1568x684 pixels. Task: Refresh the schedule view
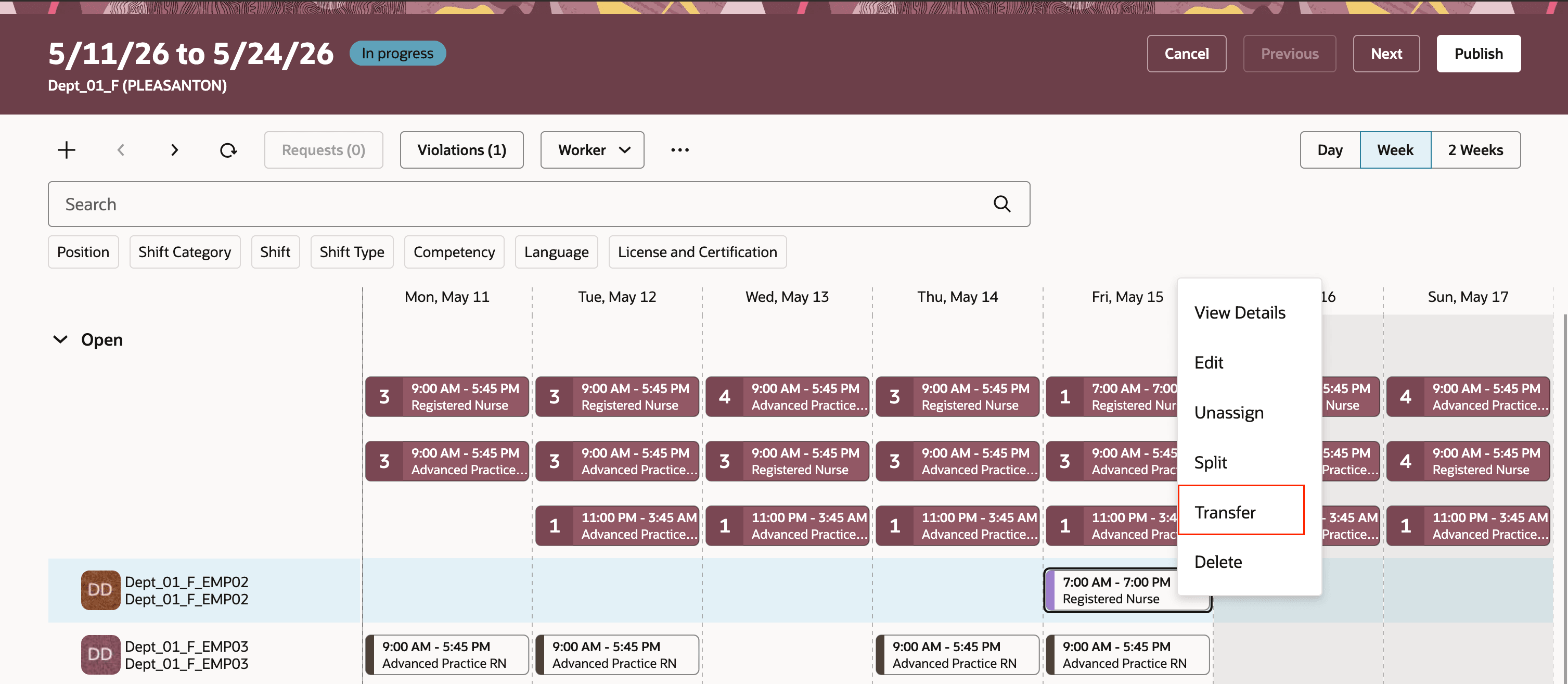228,150
